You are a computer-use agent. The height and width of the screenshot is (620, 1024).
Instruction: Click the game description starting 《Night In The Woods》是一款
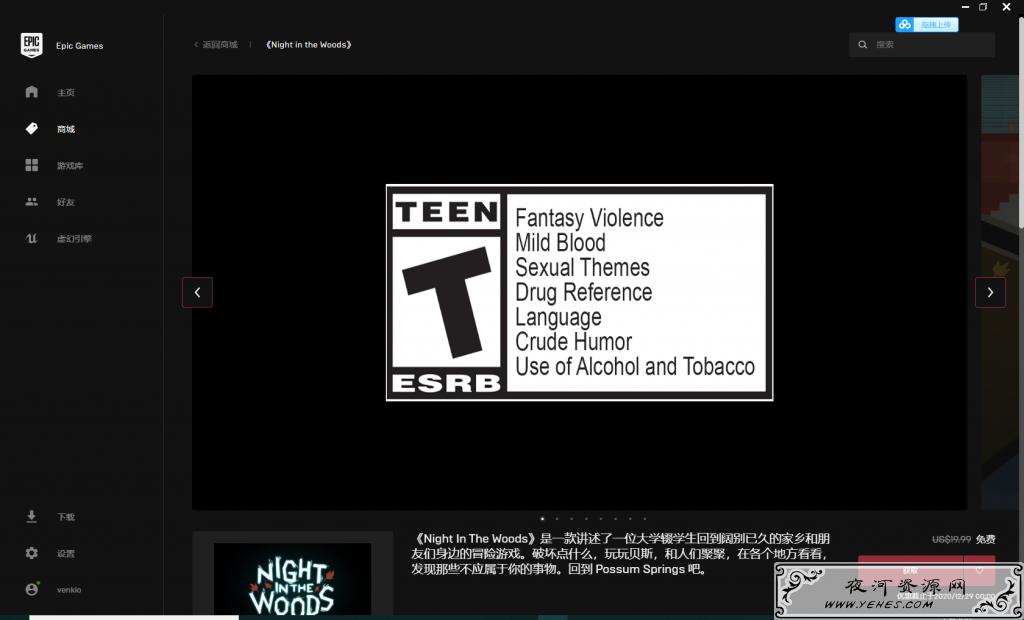621,553
